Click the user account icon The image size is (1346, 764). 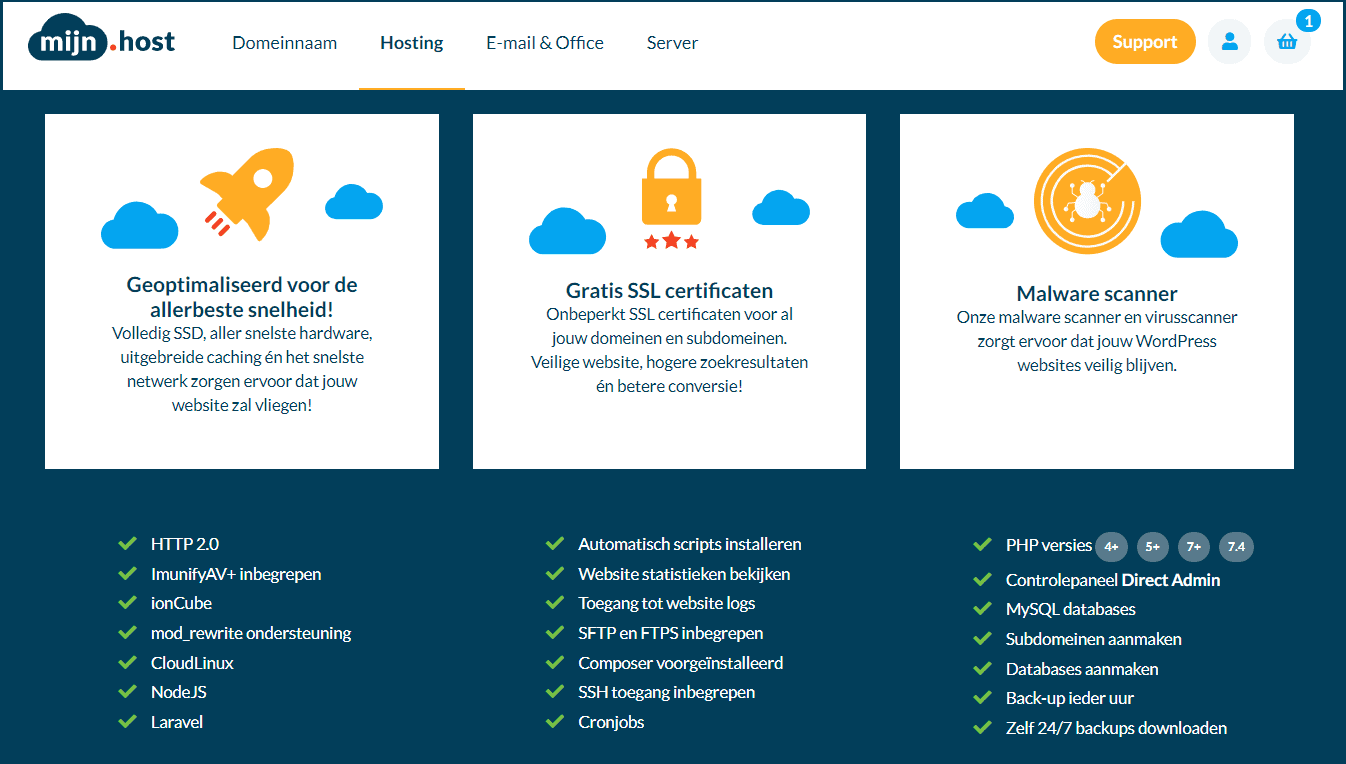[x=1229, y=41]
